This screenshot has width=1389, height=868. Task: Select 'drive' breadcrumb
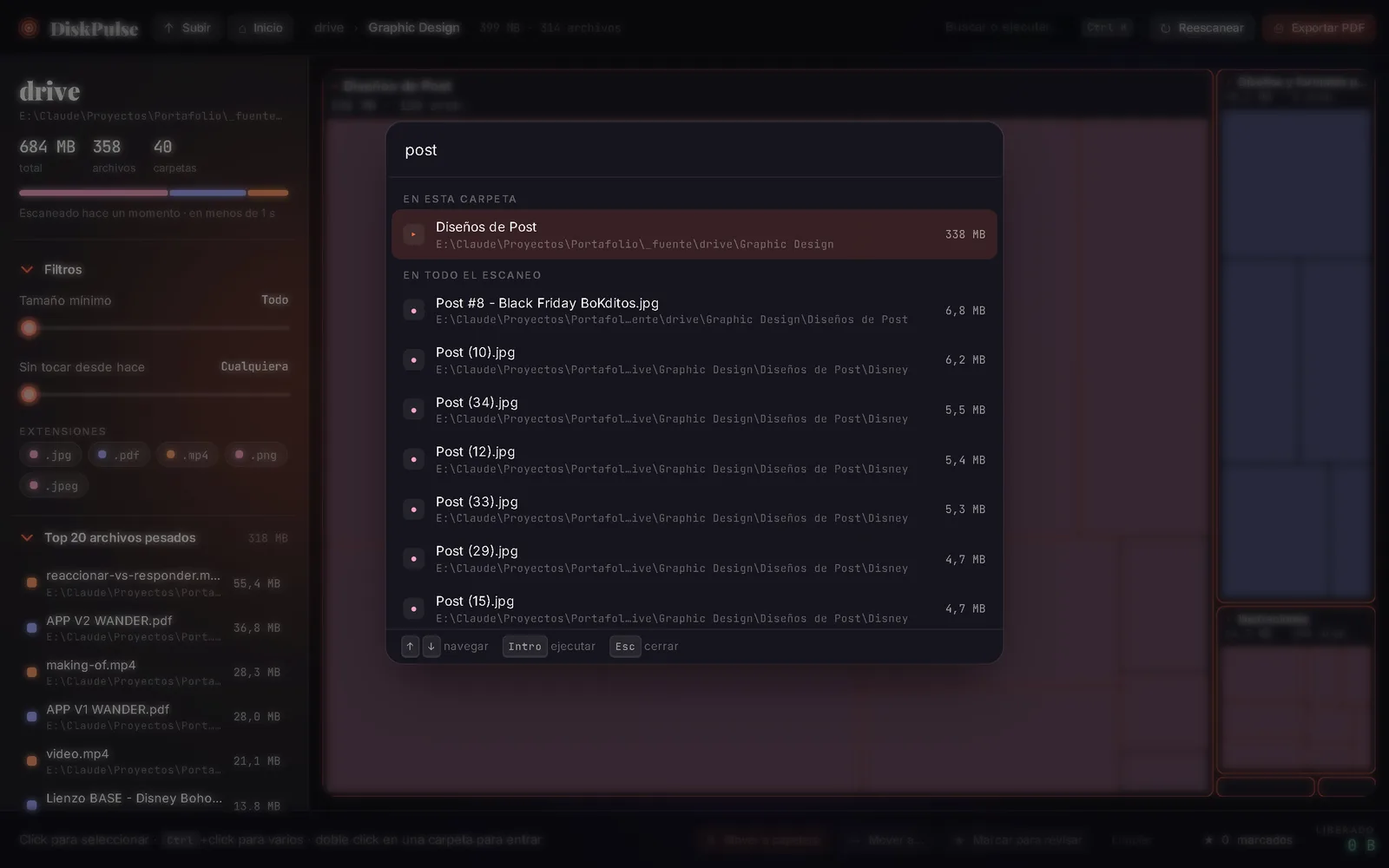pyautogui.click(x=329, y=28)
